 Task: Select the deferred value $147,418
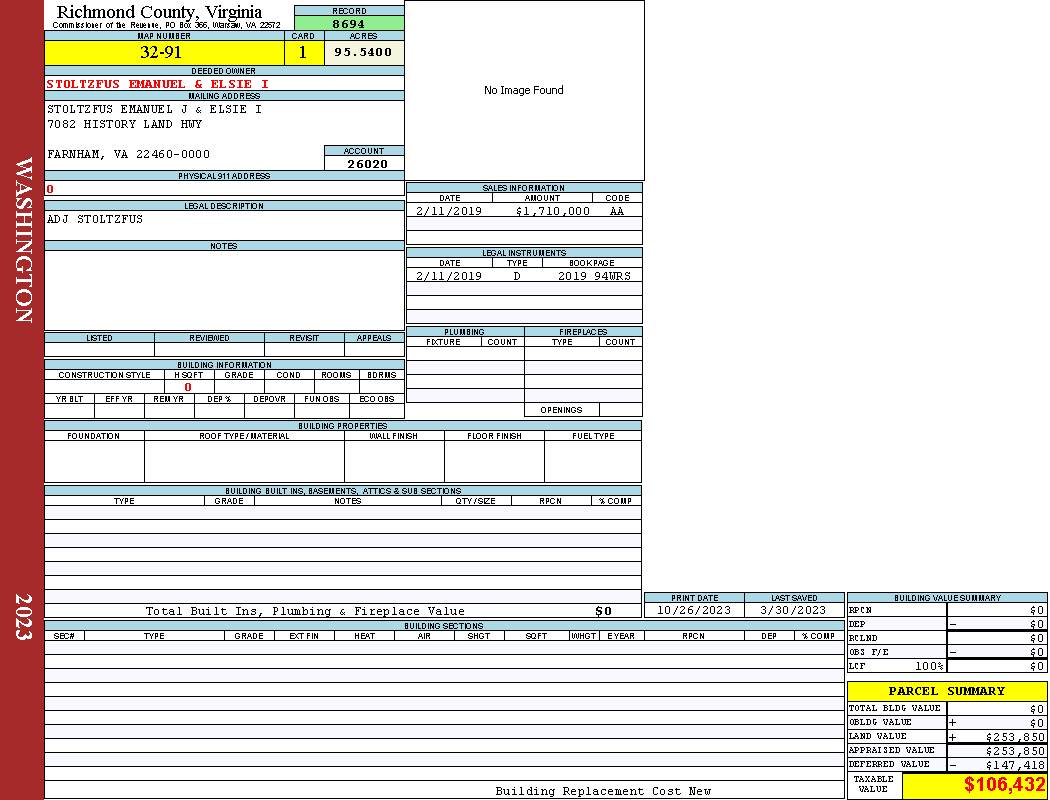point(1007,765)
